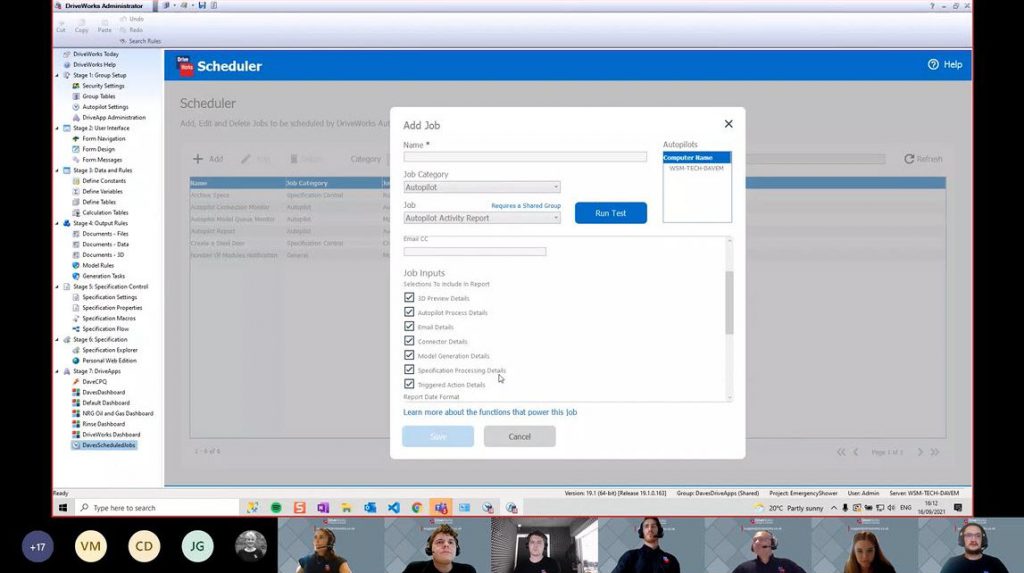The image size is (1024, 573).
Task: Collapse Stage 3: Data and Rules node
Action: (57, 171)
